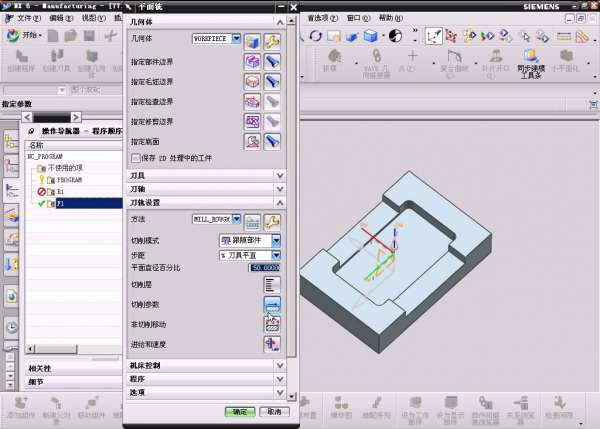
Task: Click the wrench icon beside WORKPIECE geometry
Action: (x=272, y=39)
